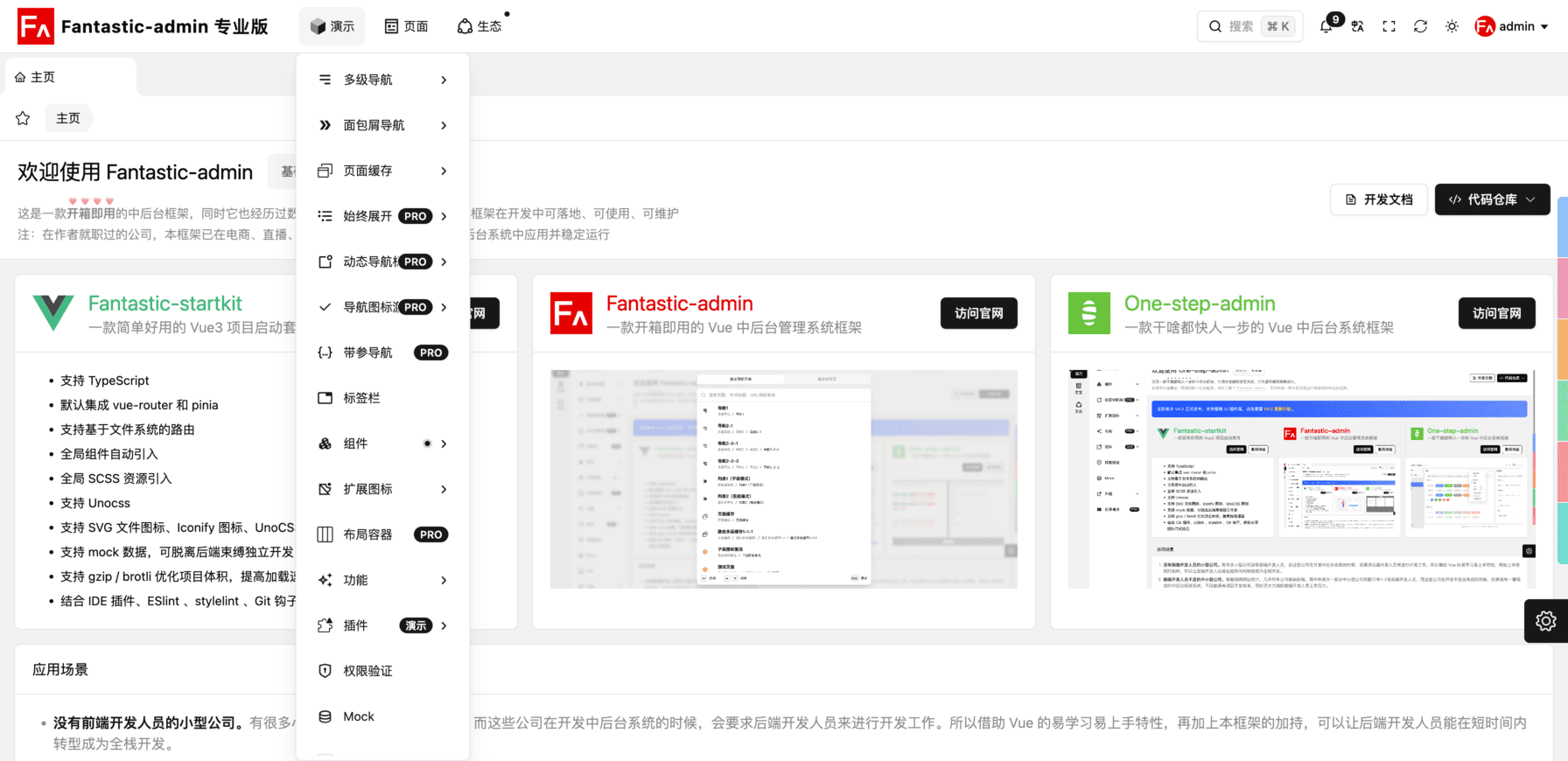This screenshot has width=1568, height=761.
Task: Select the 权限验证 menu item
Action: point(382,671)
